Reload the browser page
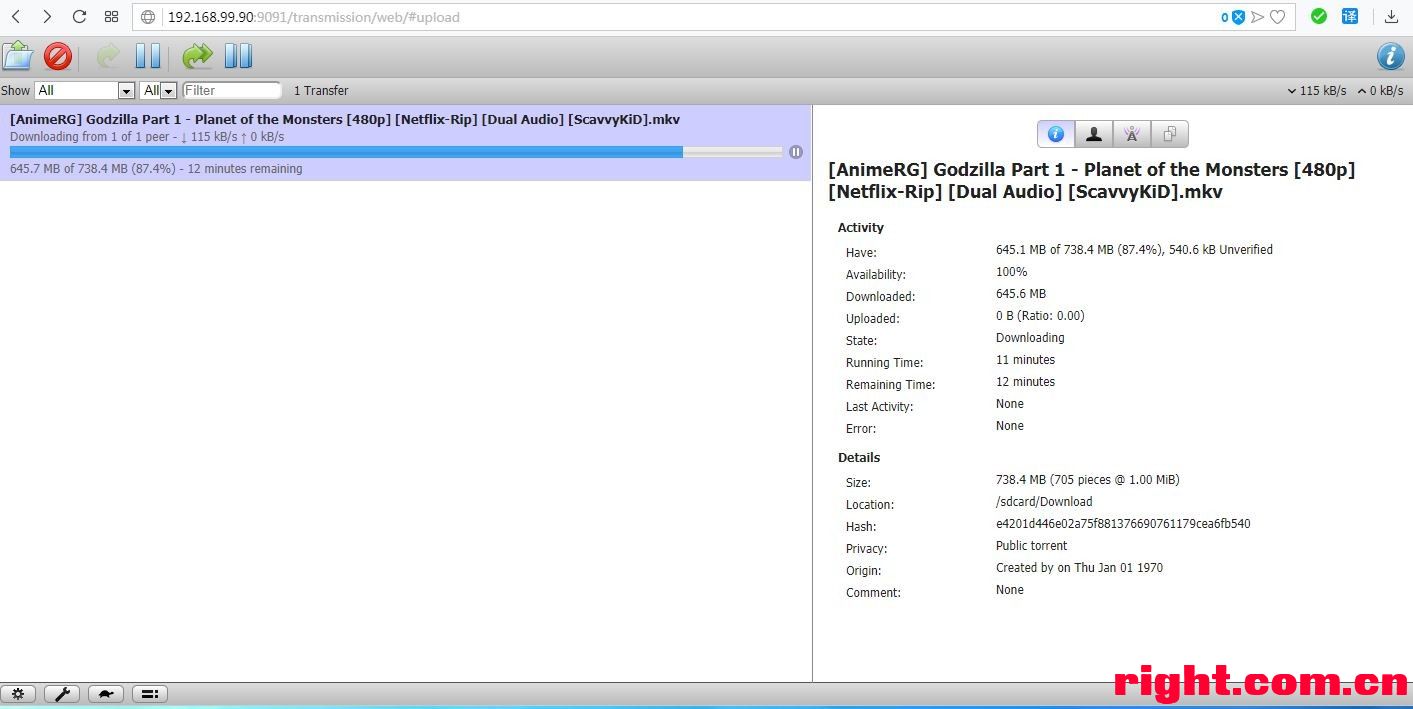1413x709 pixels. click(x=79, y=17)
